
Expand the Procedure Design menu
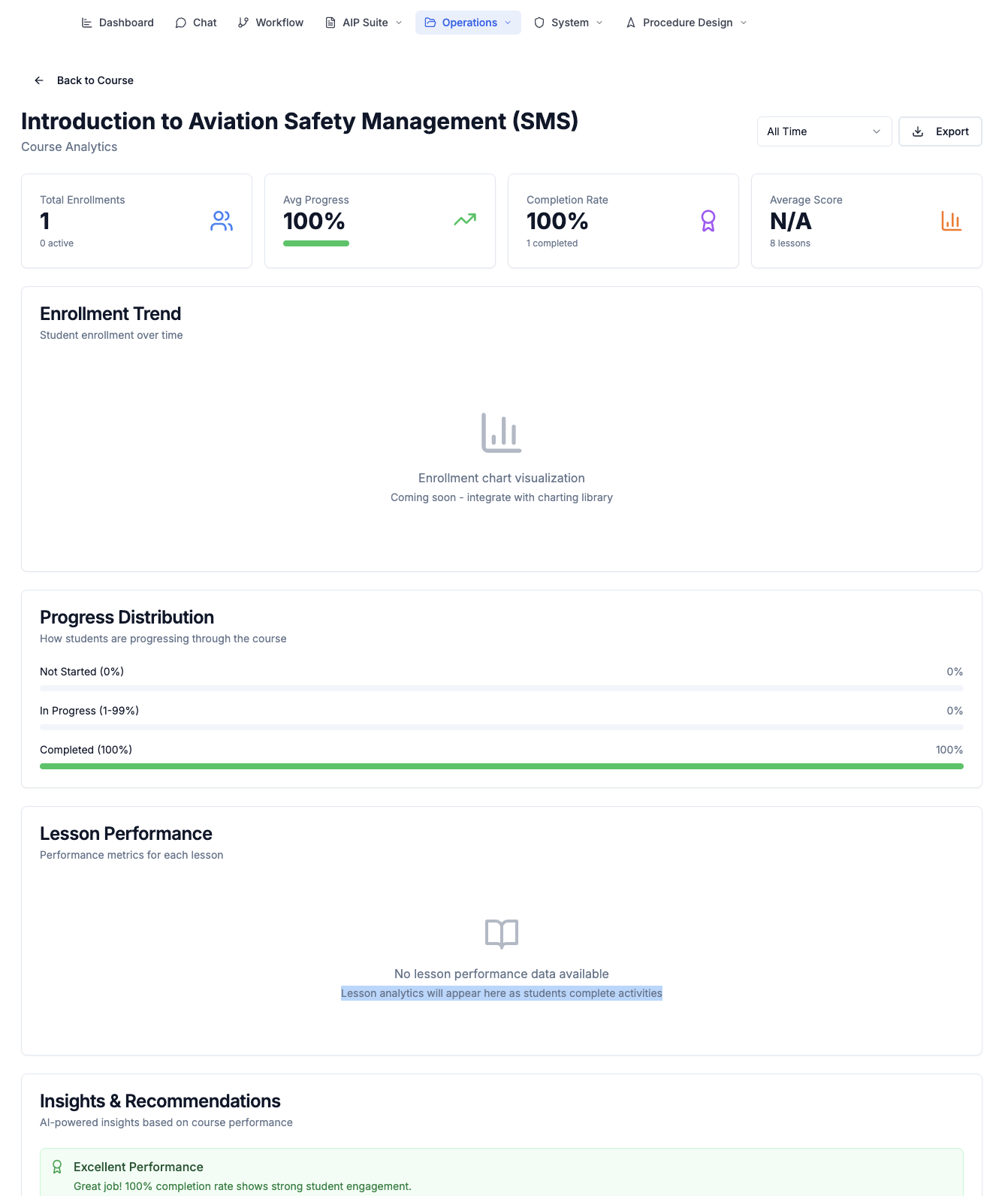point(687,23)
